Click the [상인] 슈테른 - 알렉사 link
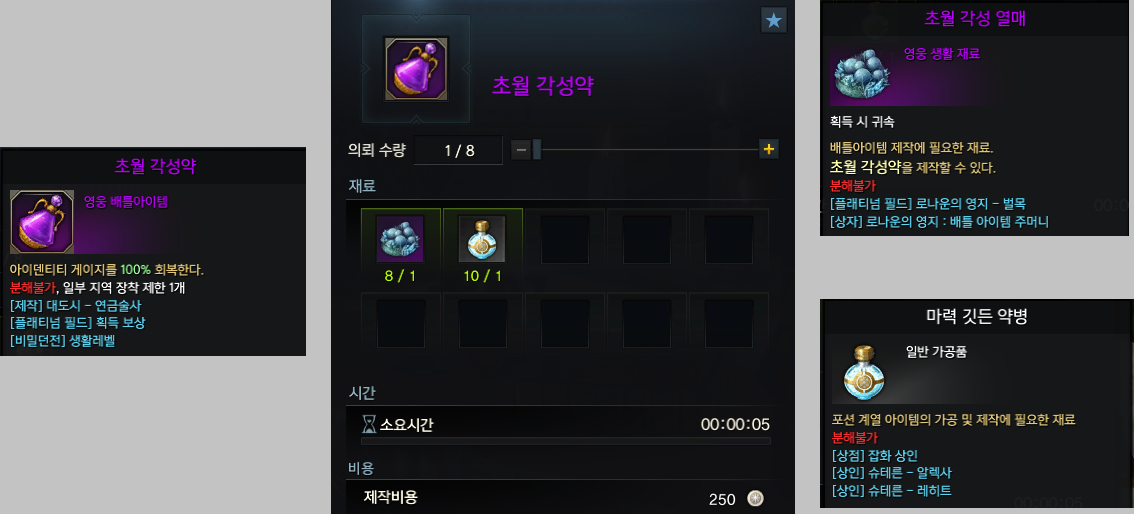 pyautogui.click(x=892, y=473)
